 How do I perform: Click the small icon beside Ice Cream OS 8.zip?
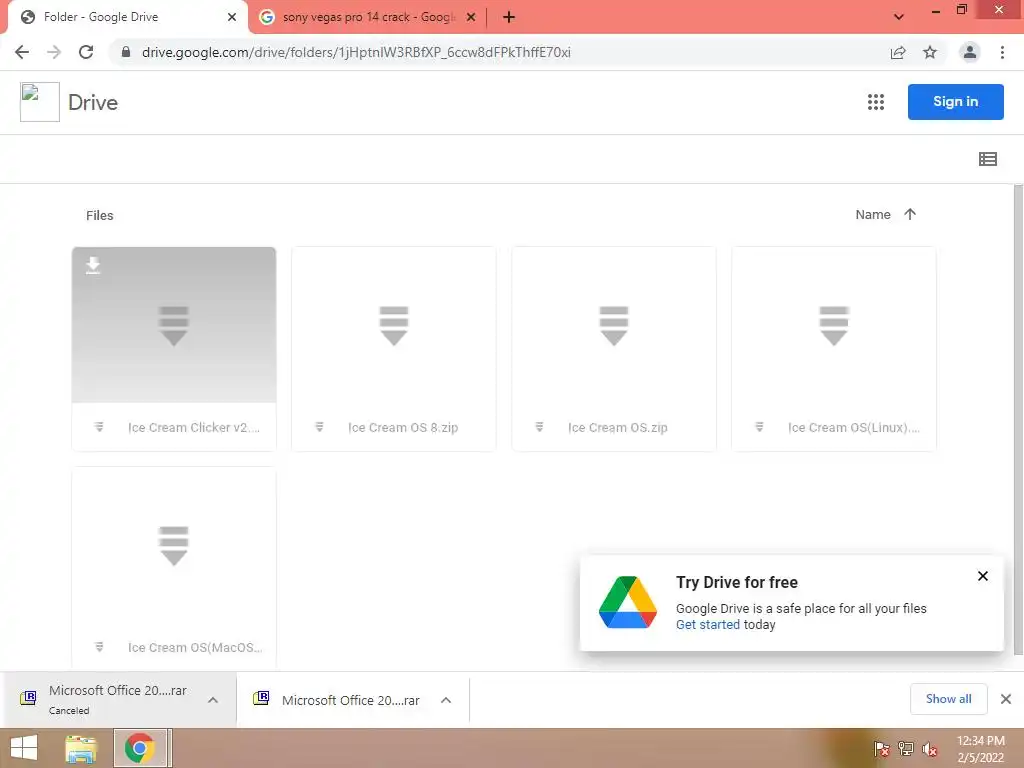click(x=319, y=427)
